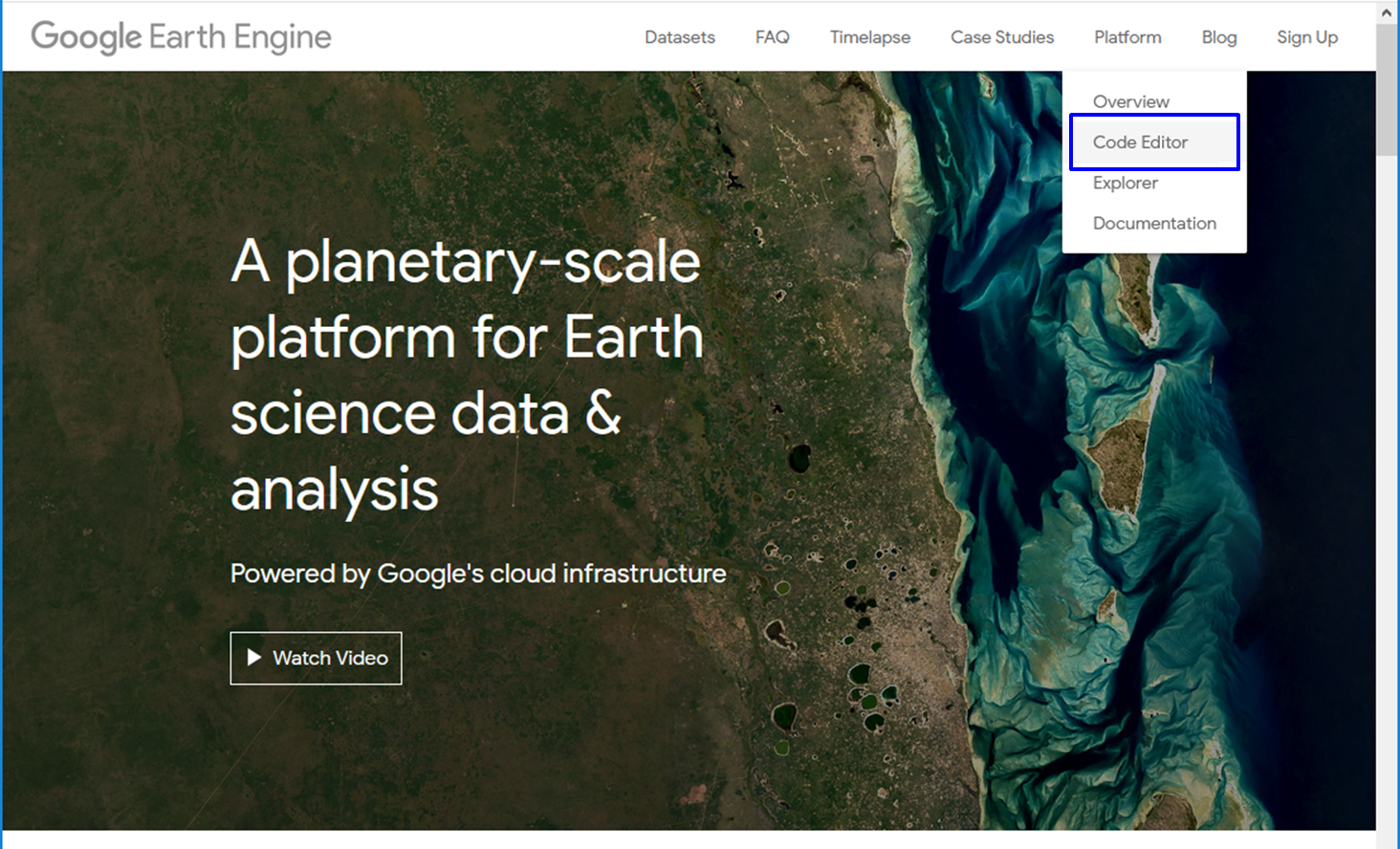Screen dimensions: 1400x849
Task: Collapse the Platform dropdown menu
Action: [x=1127, y=37]
